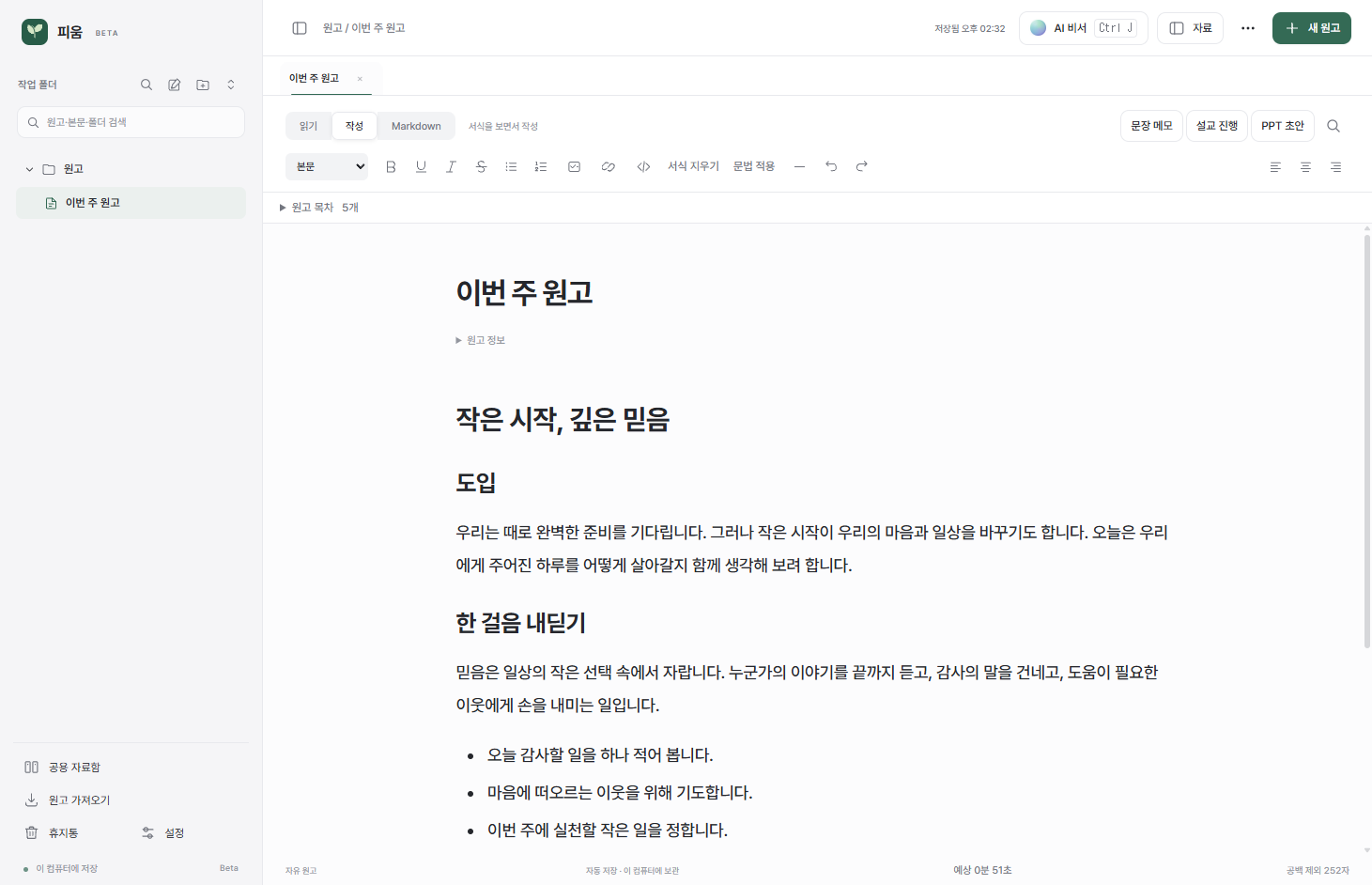Generate PPT 초안
Viewport: 1372px width, 885px height.
(1283, 126)
